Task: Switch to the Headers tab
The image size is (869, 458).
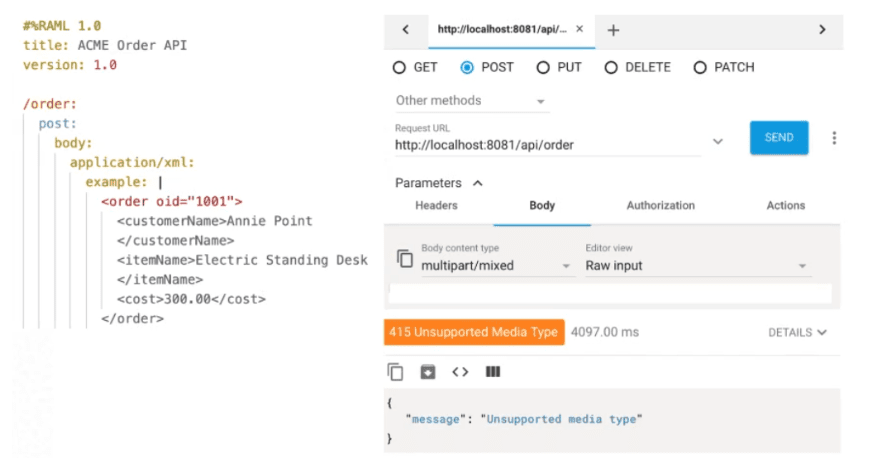Action: (x=436, y=205)
